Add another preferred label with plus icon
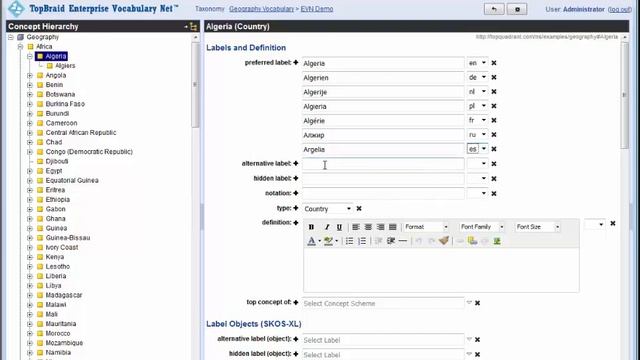Viewport: 640px width, 360px height. coord(296,62)
